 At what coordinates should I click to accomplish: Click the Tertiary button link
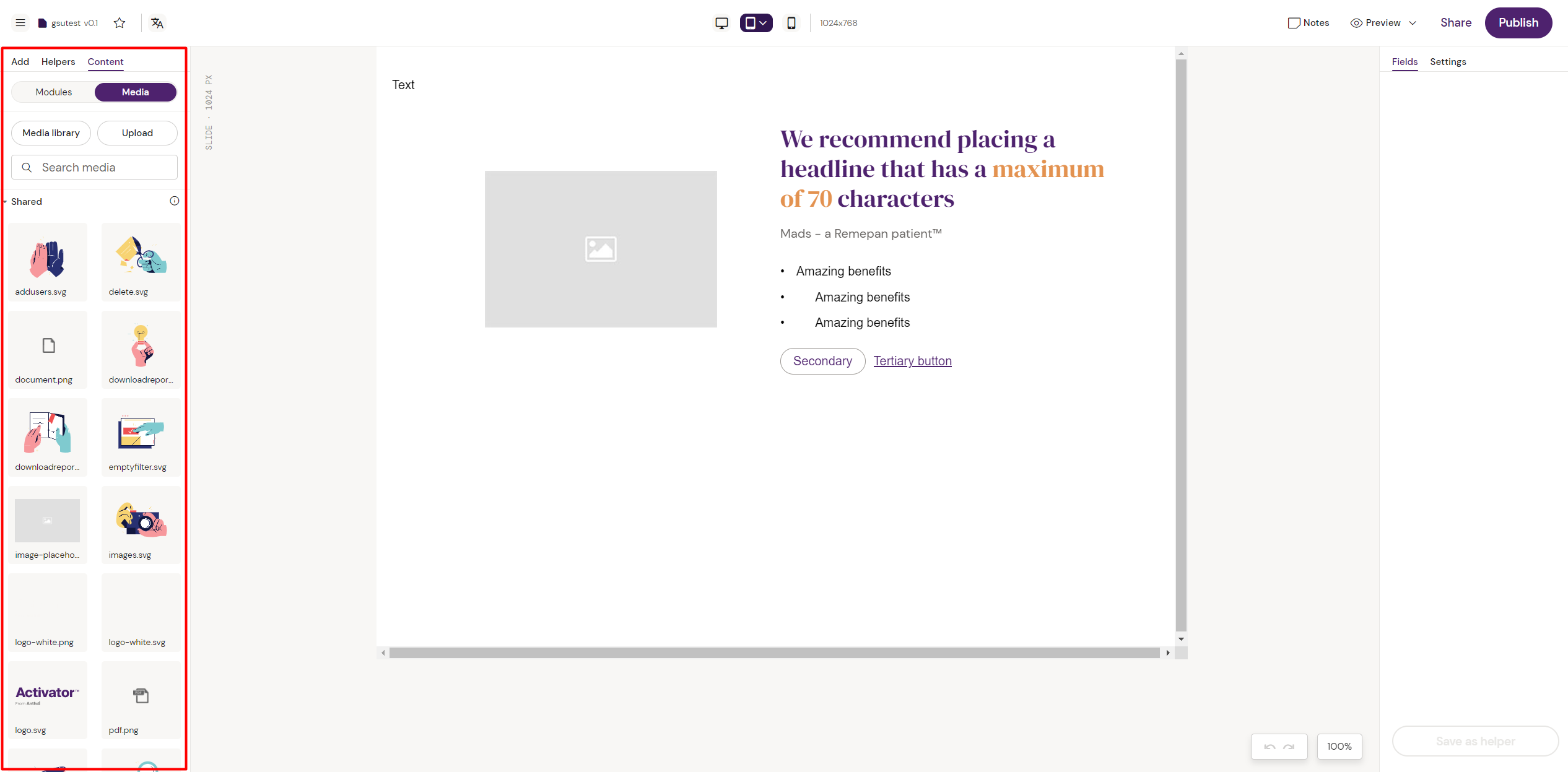click(x=912, y=361)
